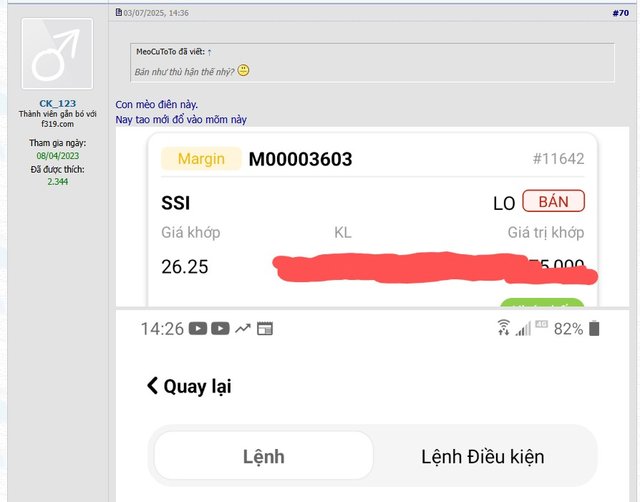
Task: Click the post timestamp 03/07/2025, 14:36
Action: [156, 13]
